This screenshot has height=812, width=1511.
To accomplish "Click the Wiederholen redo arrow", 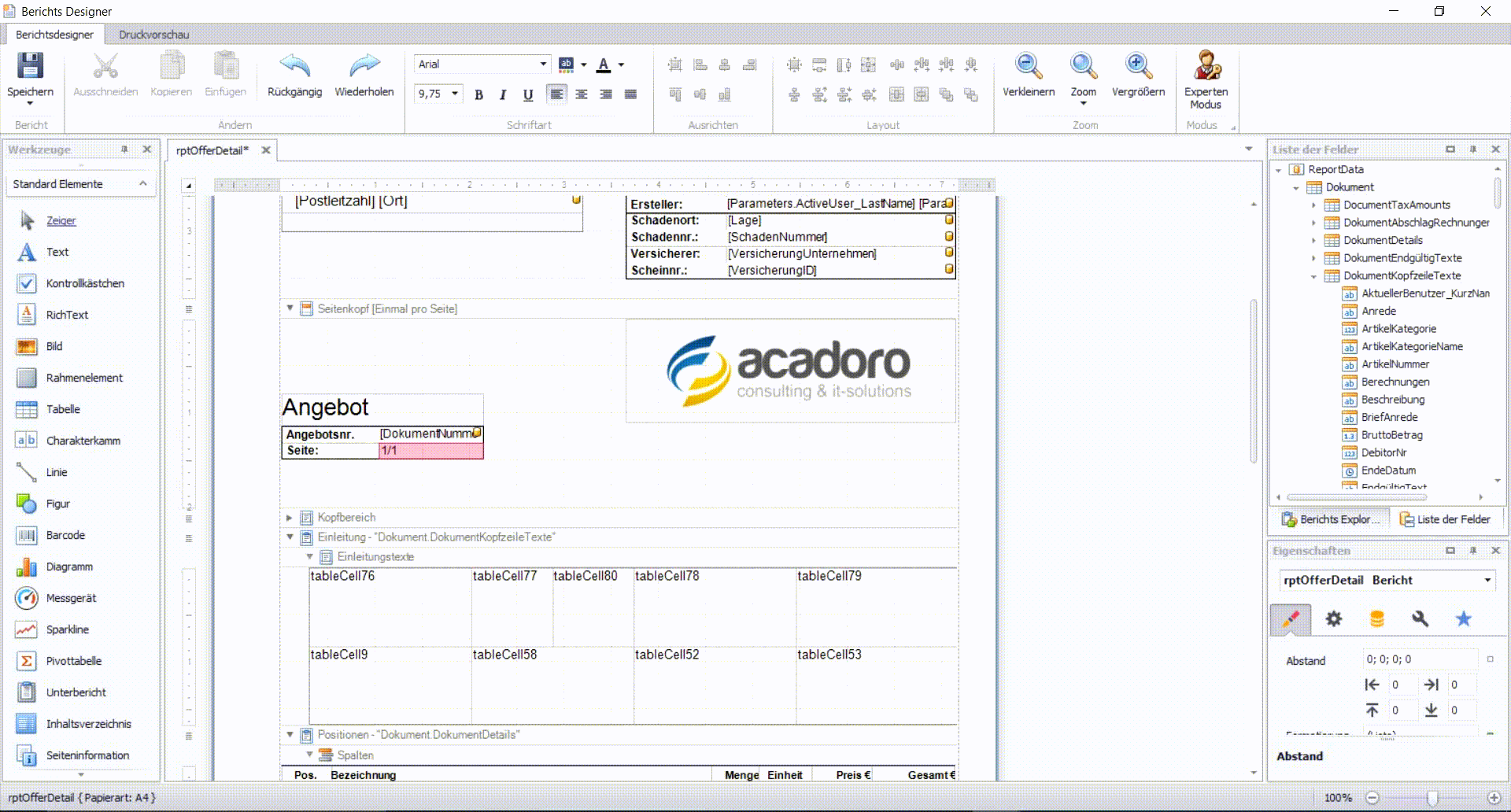I will pos(364,68).
